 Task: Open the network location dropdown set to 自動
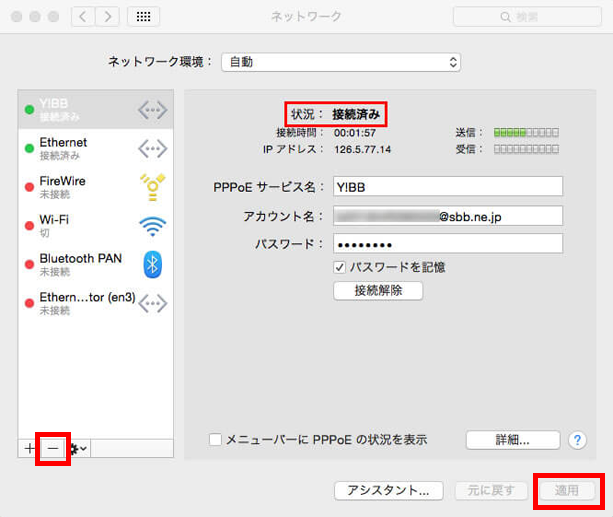tap(341, 62)
